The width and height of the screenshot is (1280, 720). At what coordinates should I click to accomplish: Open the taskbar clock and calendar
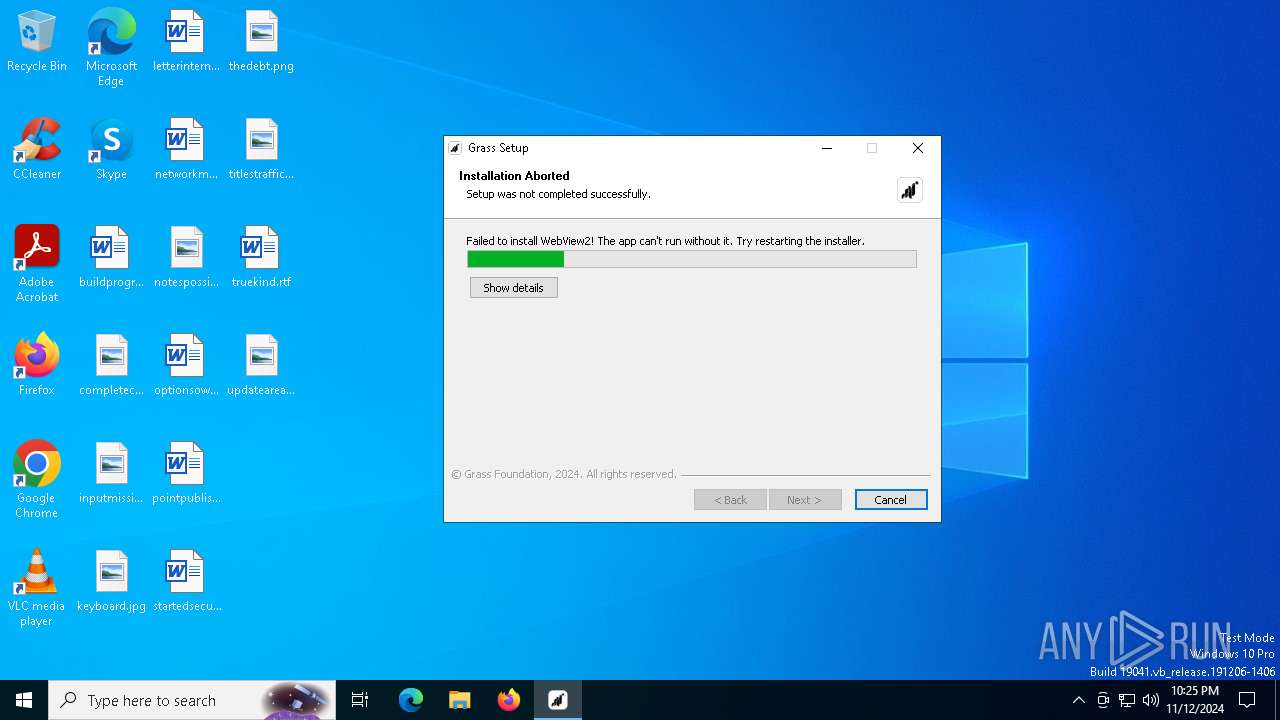(x=1195, y=700)
